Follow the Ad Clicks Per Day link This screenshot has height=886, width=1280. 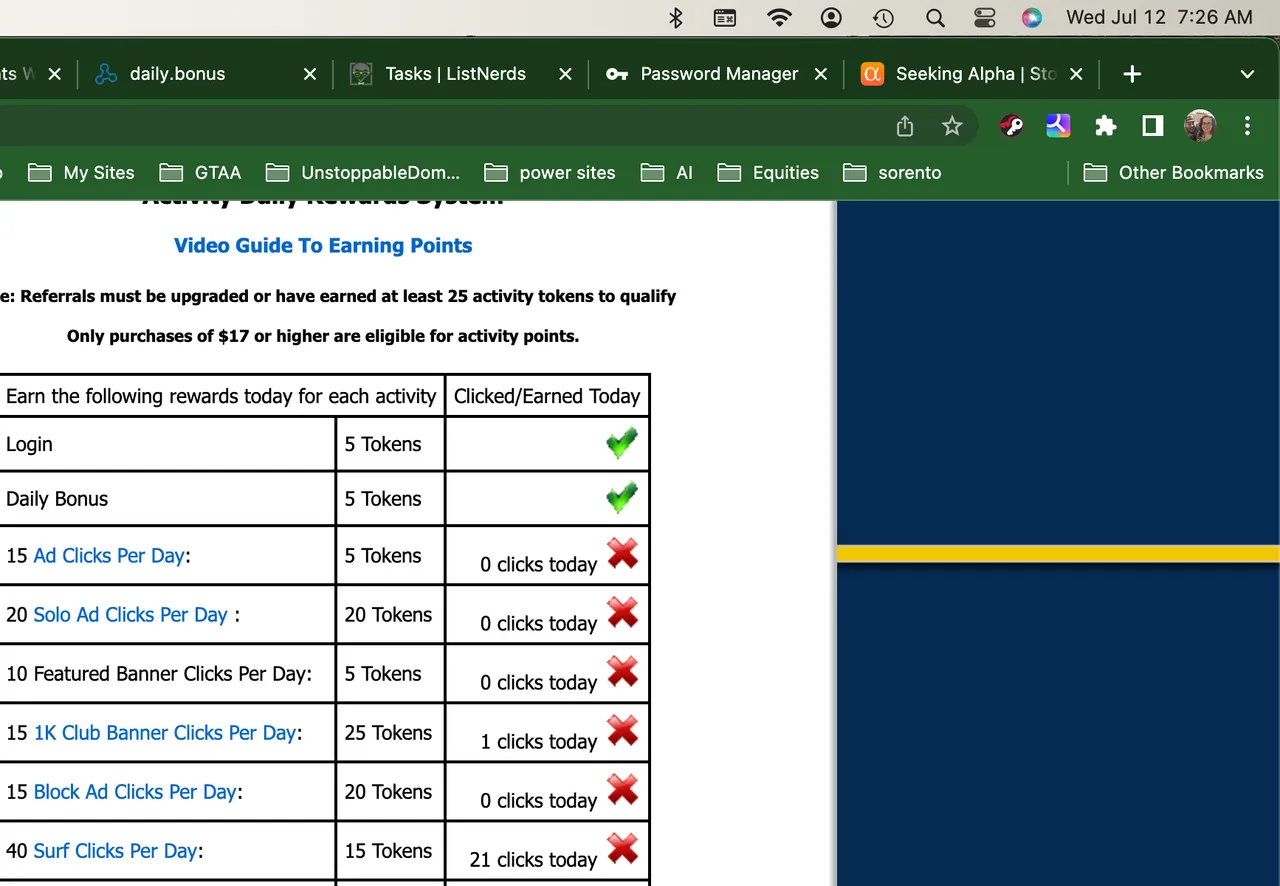pos(109,556)
